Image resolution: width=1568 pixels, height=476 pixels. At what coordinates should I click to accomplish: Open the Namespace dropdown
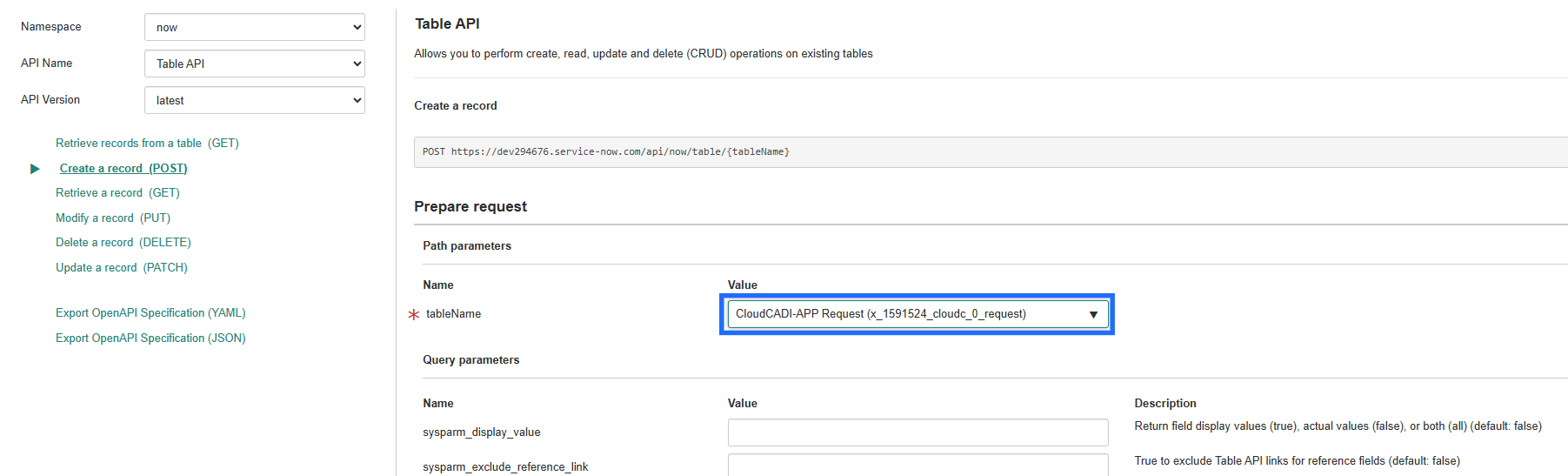[254, 27]
